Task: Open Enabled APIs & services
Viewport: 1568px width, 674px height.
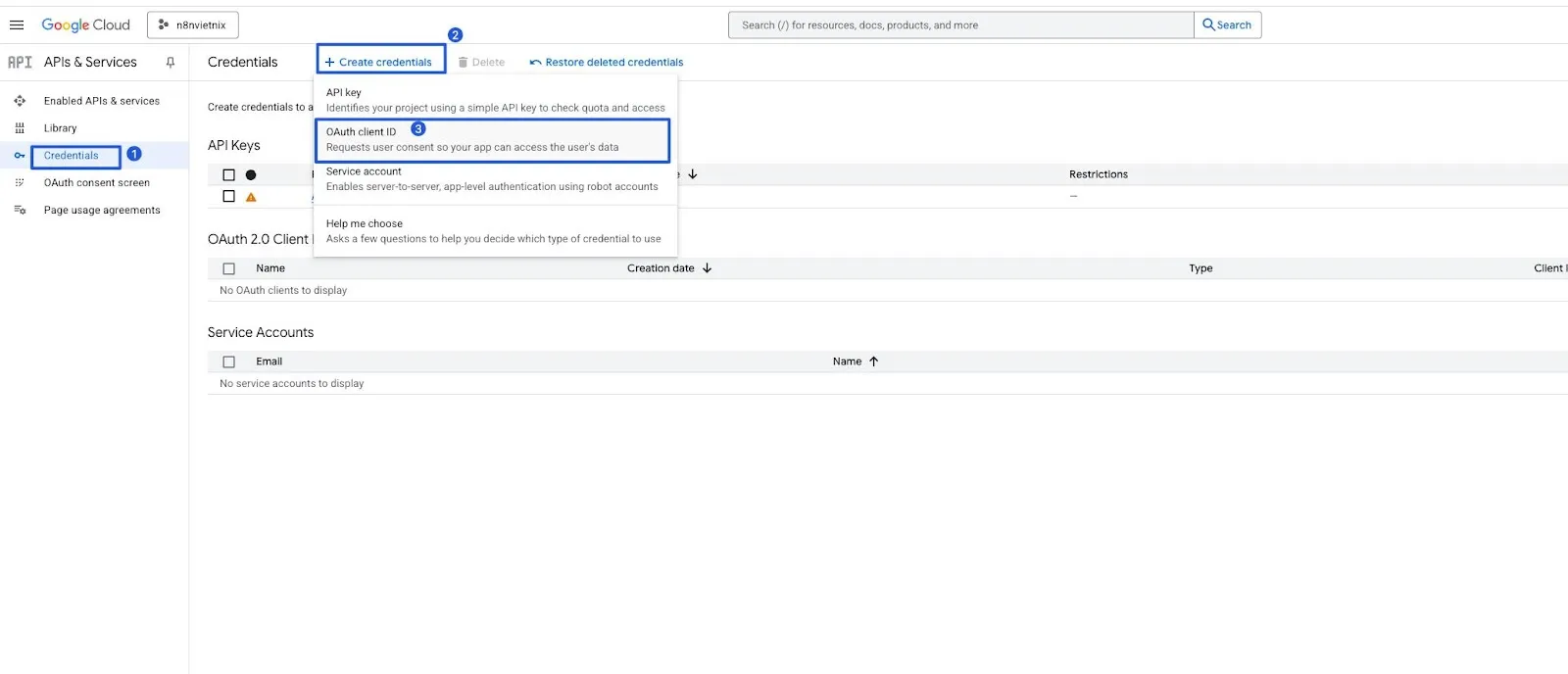Action: [102, 101]
